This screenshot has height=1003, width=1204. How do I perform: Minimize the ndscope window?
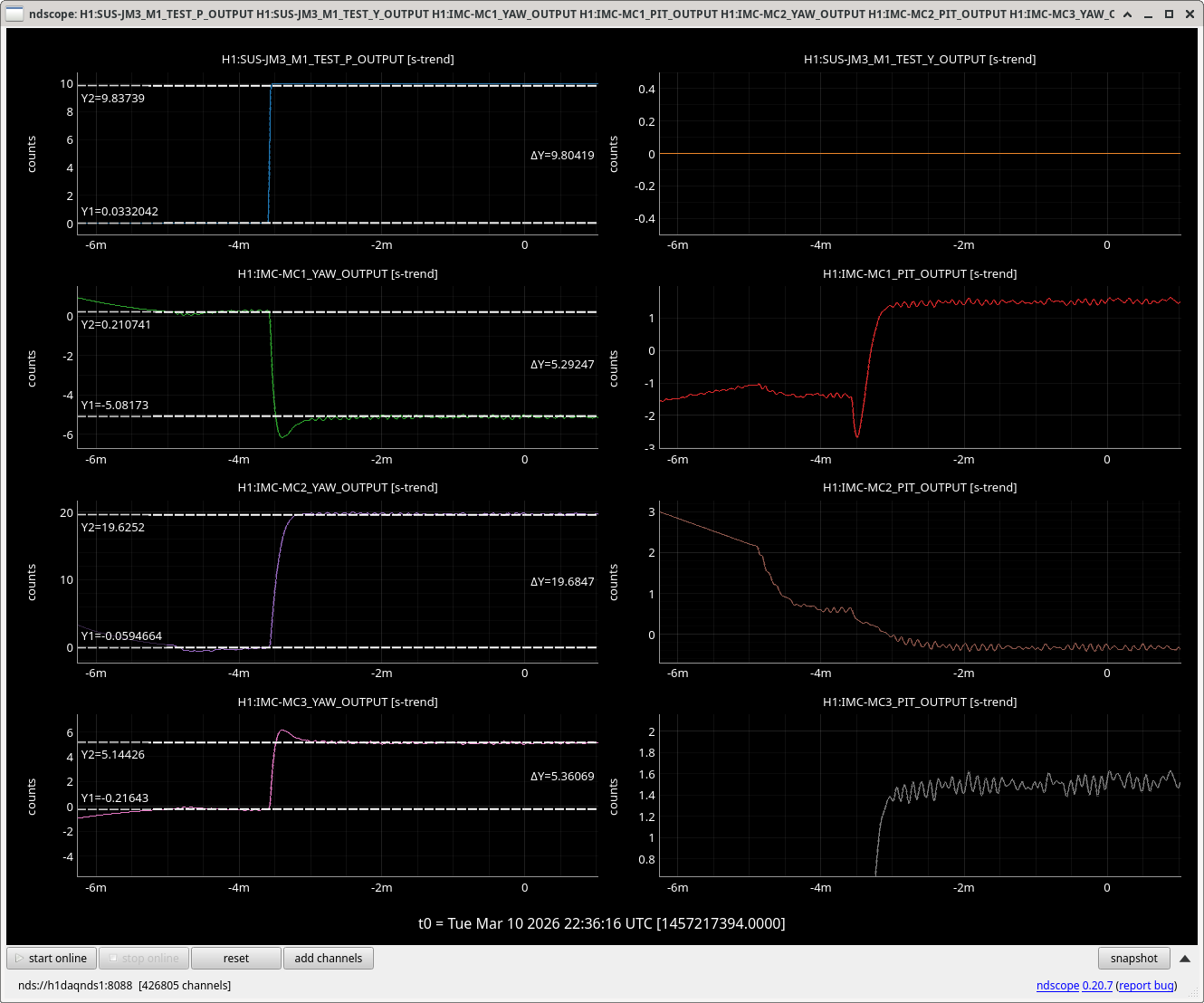tap(1149, 14)
